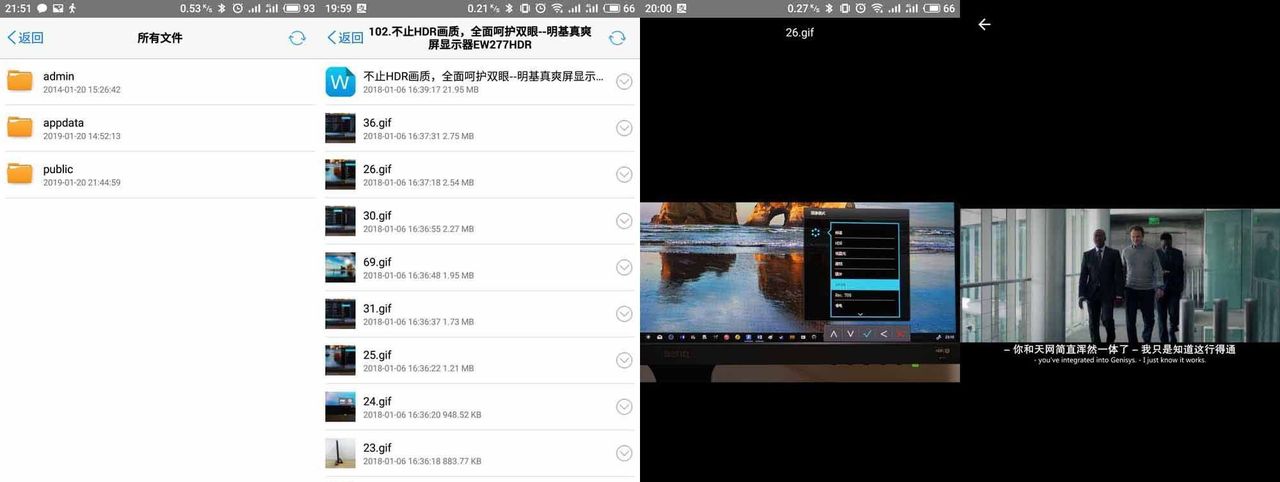Tap the 36.gif thumbnail
The height and width of the screenshot is (482, 1280).
point(340,128)
